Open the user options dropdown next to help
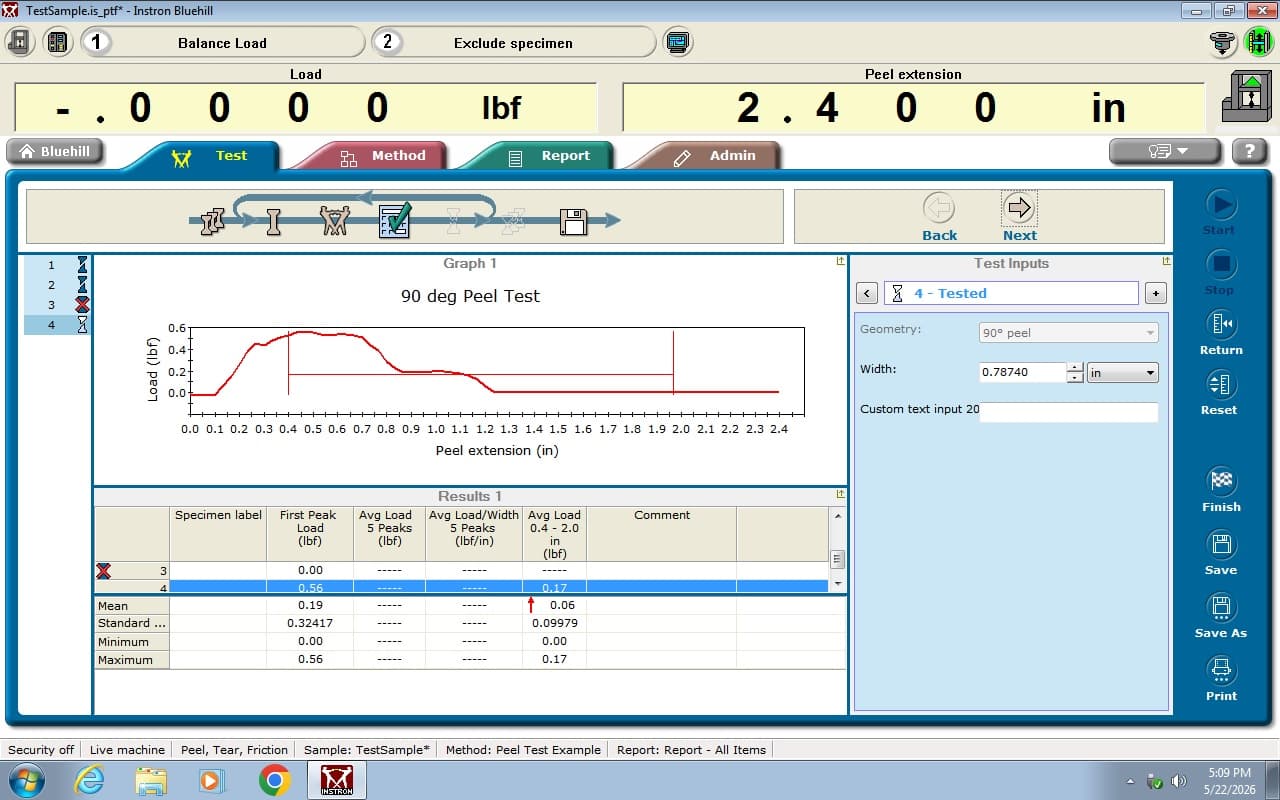1280x800 pixels. pyautogui.click(x=1165, y=151)
